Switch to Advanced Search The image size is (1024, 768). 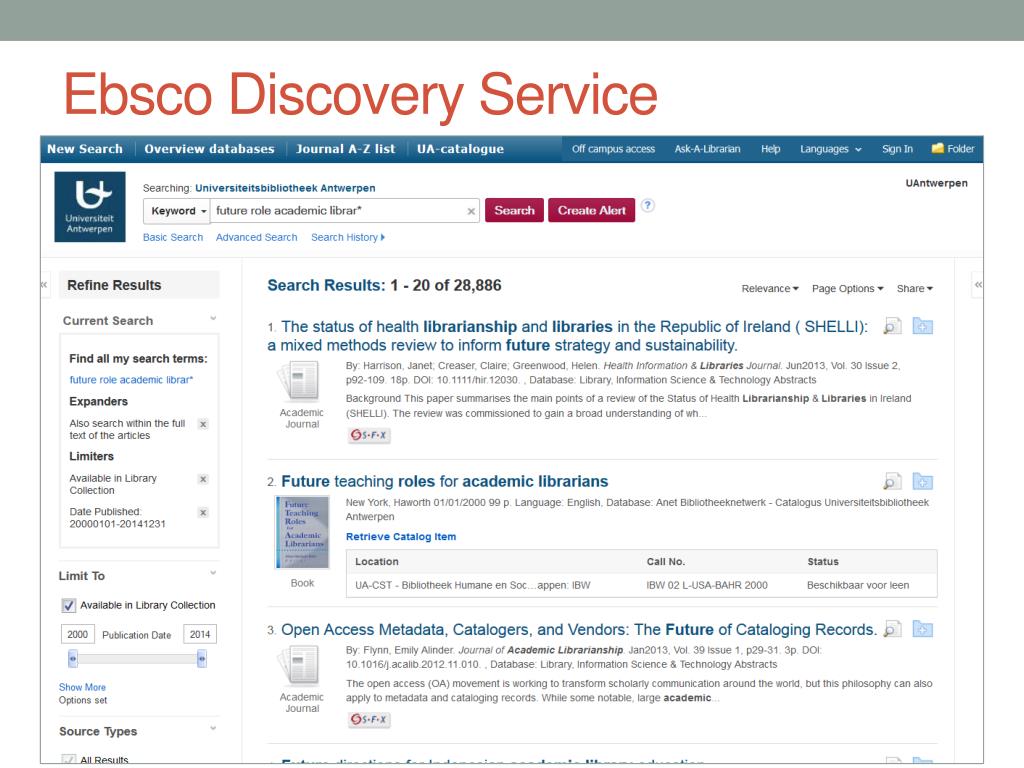[257, 238]
